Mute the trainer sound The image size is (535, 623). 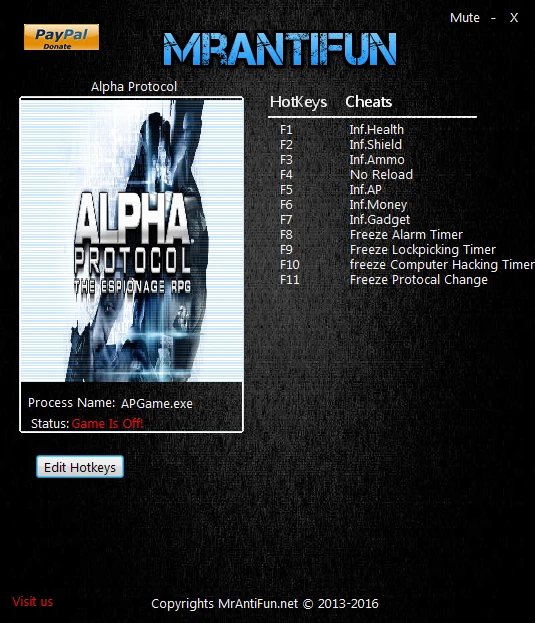464,18
